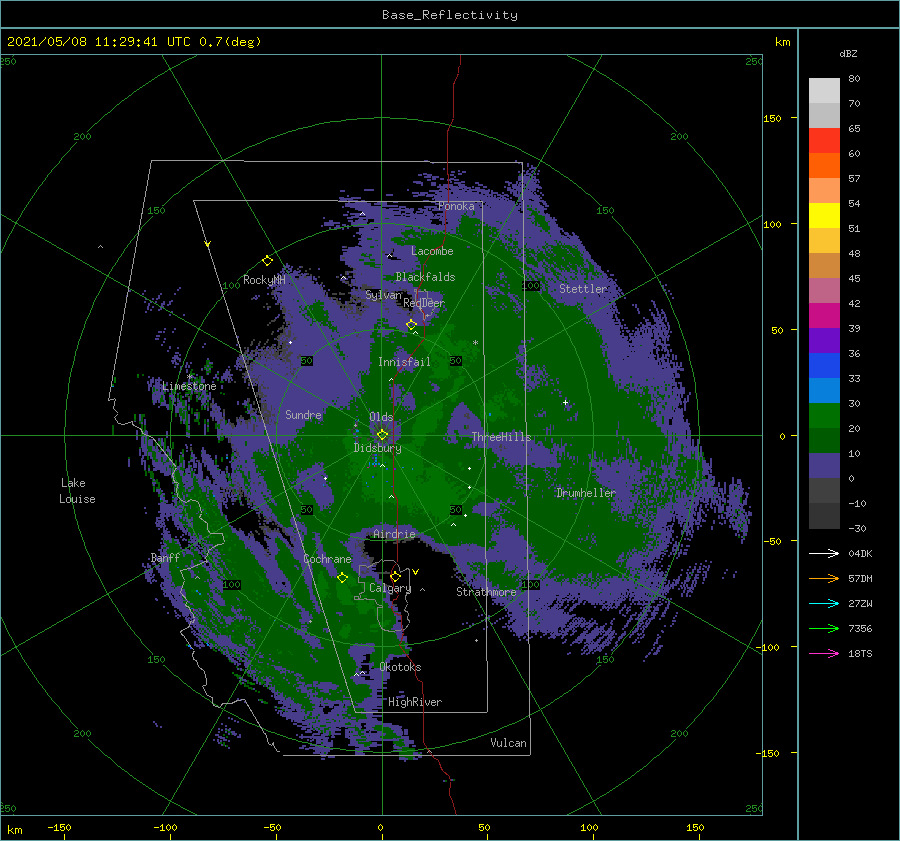
Task: Click the Innisfail city label
Action: click(404, 362)
